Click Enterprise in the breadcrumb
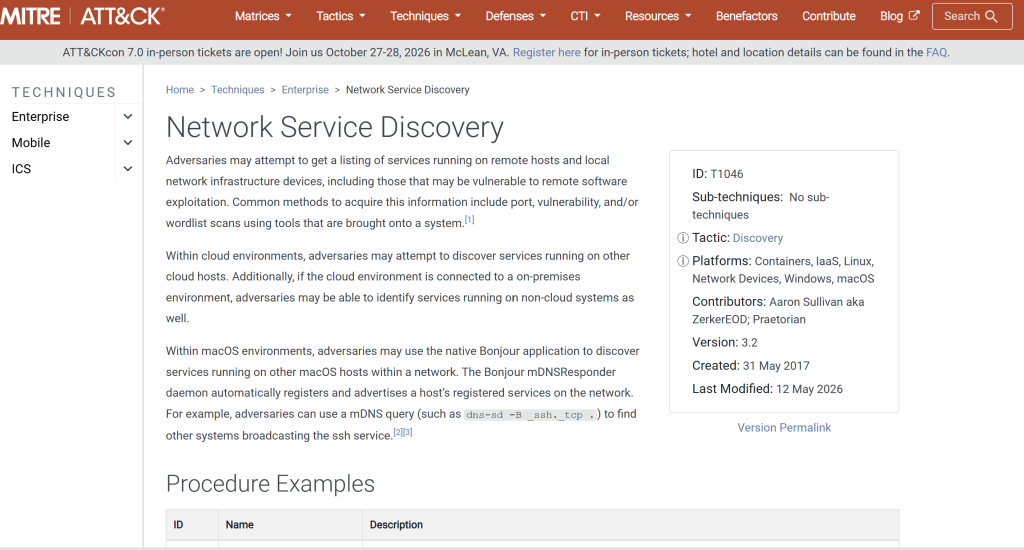 coord(305,90)
